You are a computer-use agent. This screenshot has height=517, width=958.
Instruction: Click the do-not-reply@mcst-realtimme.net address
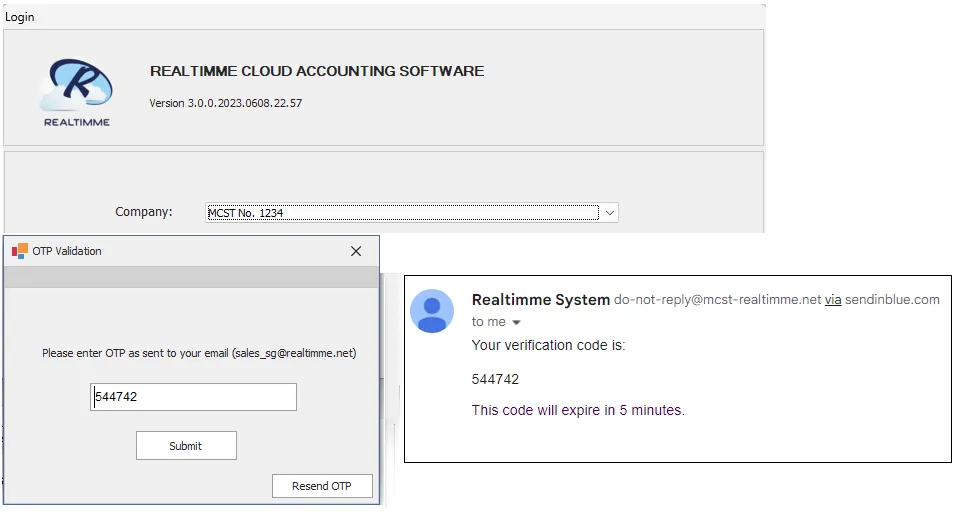coord(717,299)
